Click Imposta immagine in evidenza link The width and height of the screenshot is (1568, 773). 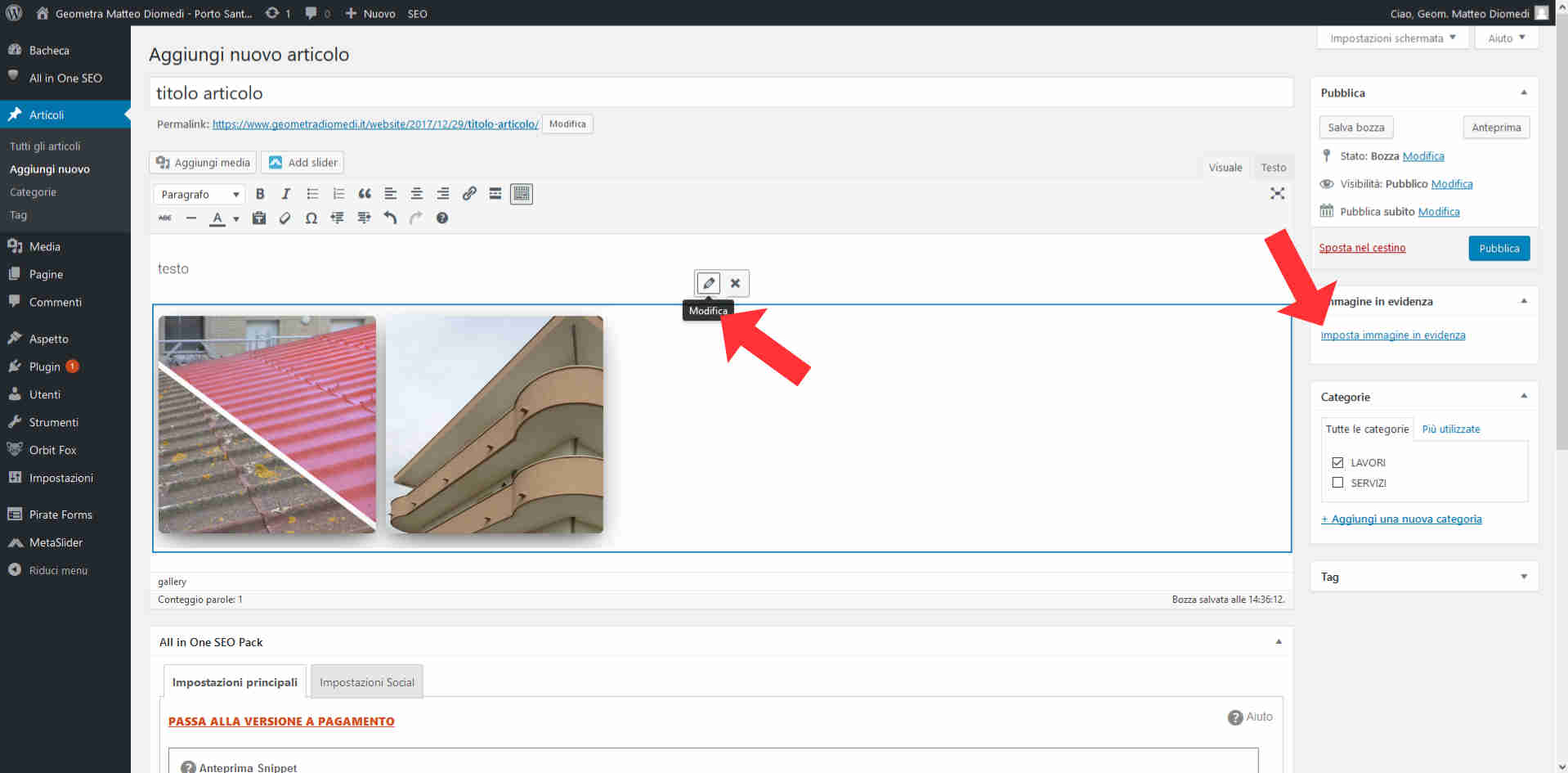pyautogui.click(x=1392, y=335)
